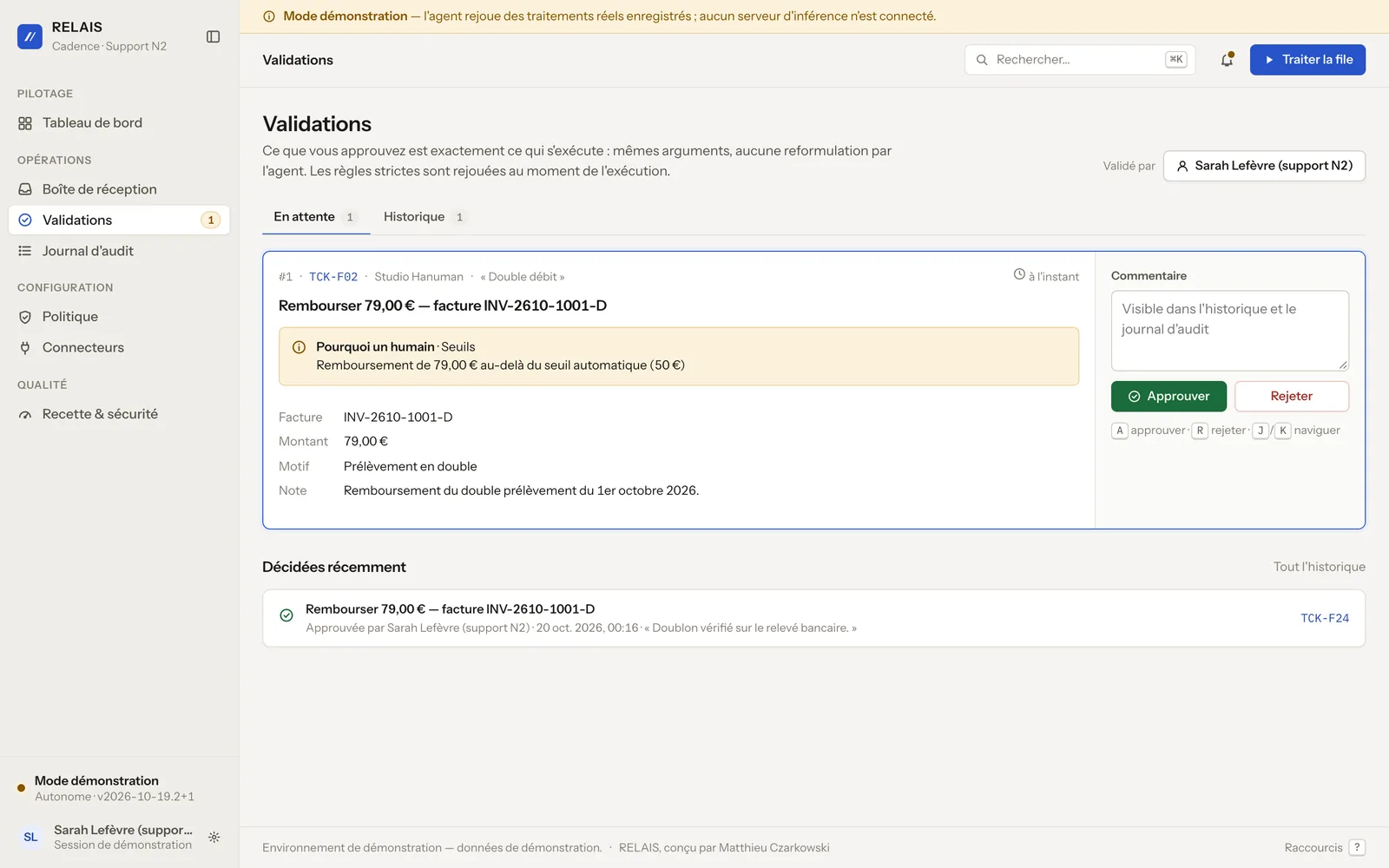Click the Validations badge count in sidebar
The width and height of the screenshot is (1389, 868).
(211, 220)
